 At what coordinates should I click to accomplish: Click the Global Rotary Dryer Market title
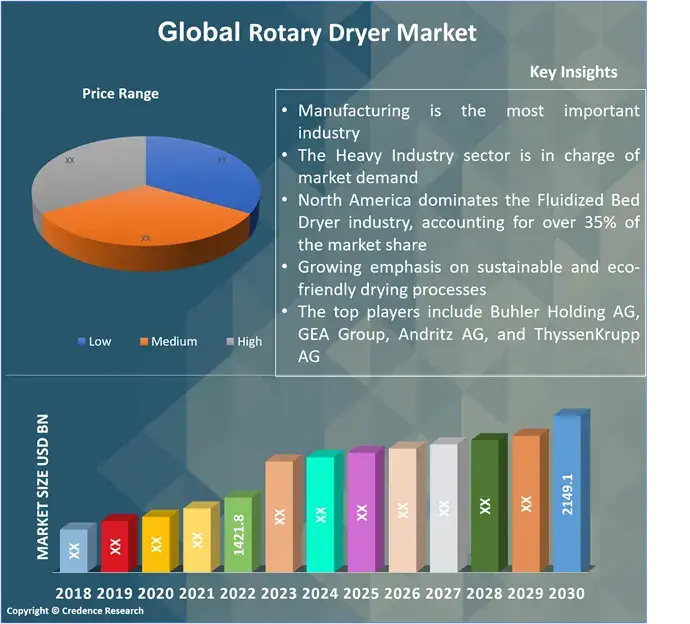click(x=317, y=32)
